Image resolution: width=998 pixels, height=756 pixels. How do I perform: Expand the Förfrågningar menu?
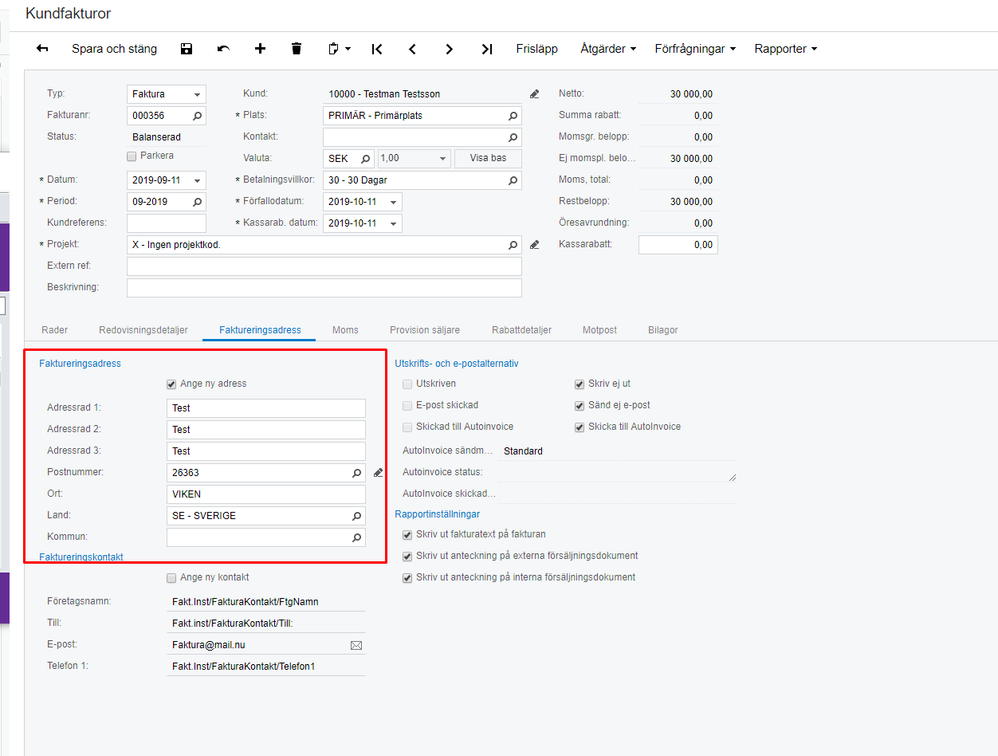(x=695, y=49)
